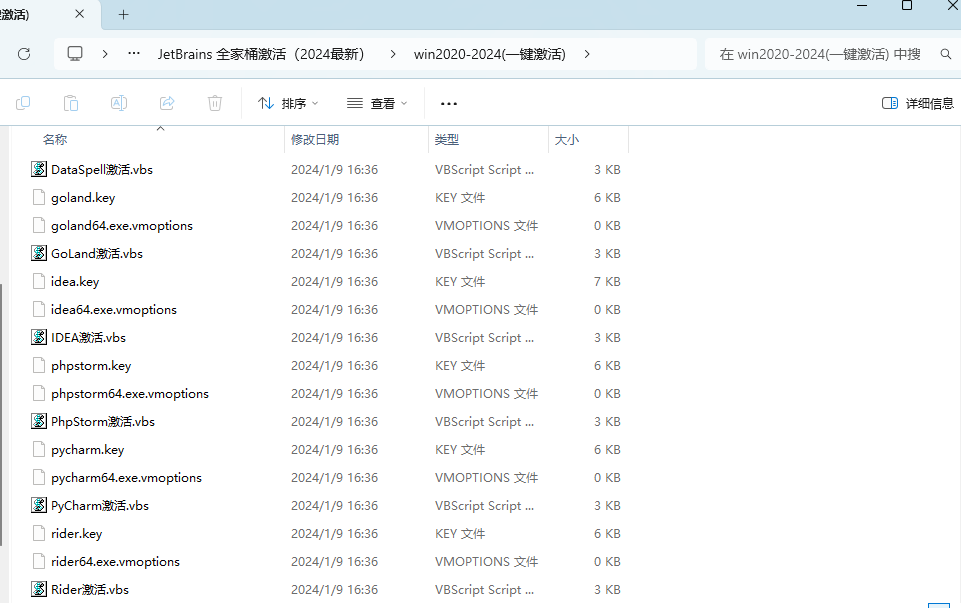The image size is (961, 608).
Task: Expand chevron after win2020-2024(一键激活) breadcrumb
Action: [587, 54]
